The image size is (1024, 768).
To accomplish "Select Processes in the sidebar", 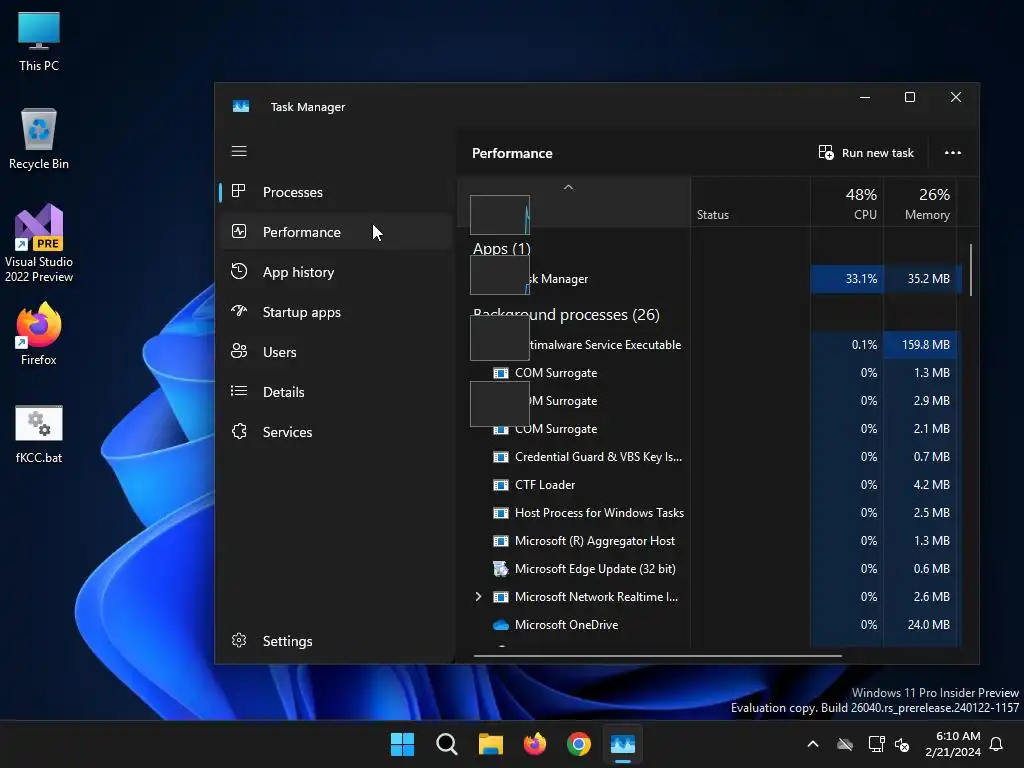I will pos(335,192).
